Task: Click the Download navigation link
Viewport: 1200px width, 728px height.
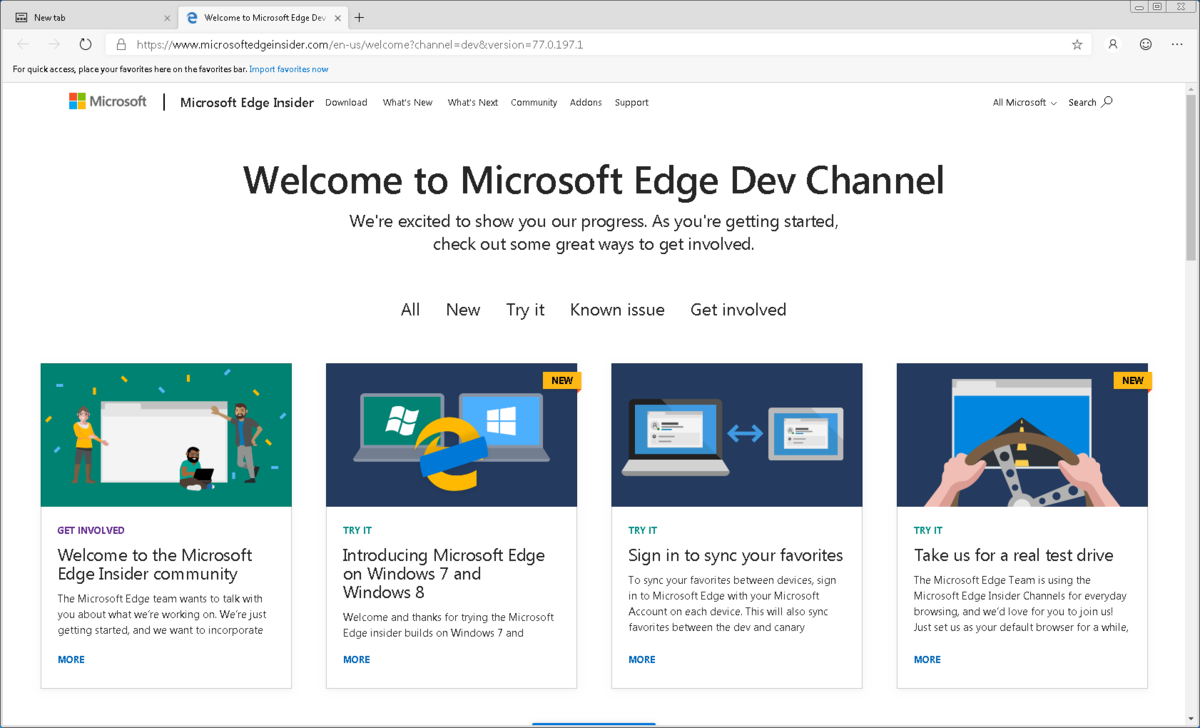Action: 346,102
